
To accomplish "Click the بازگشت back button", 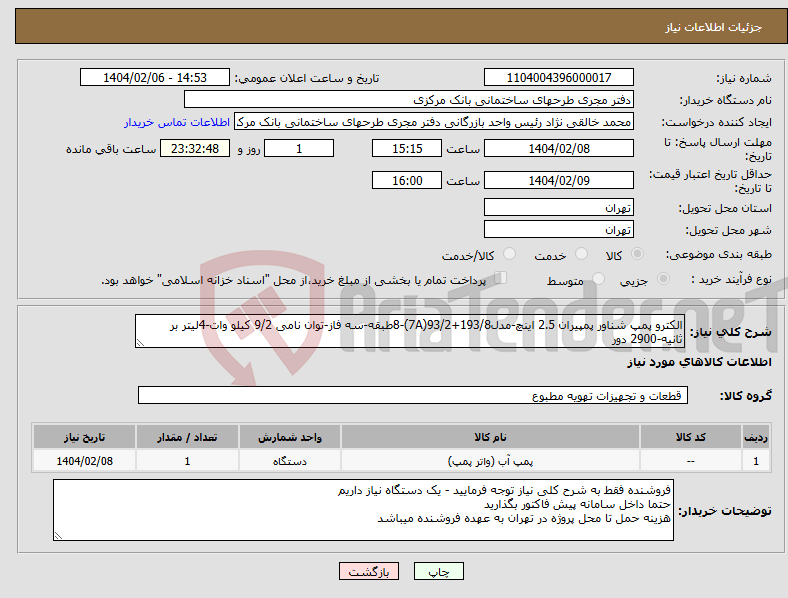I will click(369, 571).
